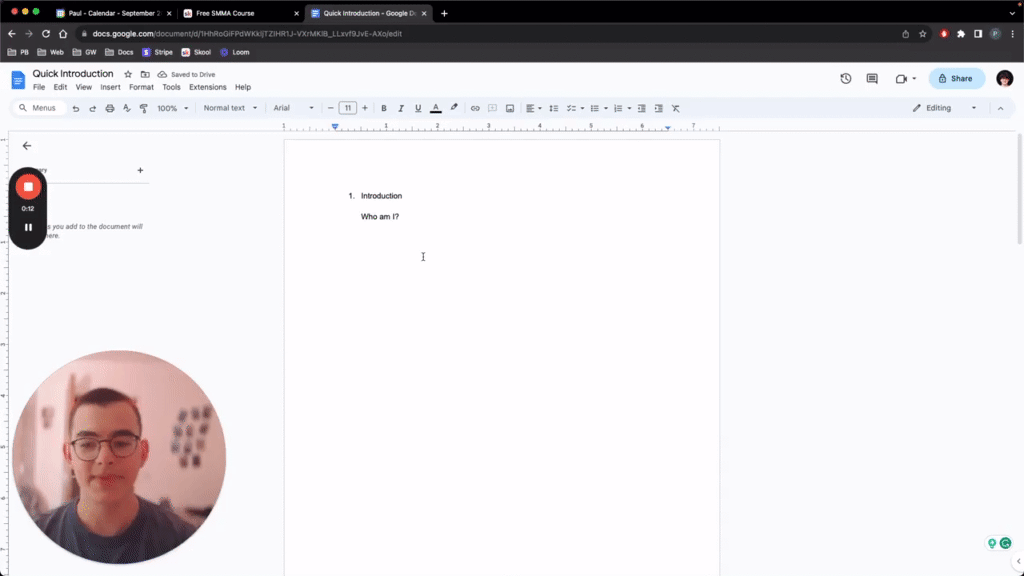Toggle italic formatting in the toolbar
This screenshot has height=576, width=1024.
[x=401, y=108]
